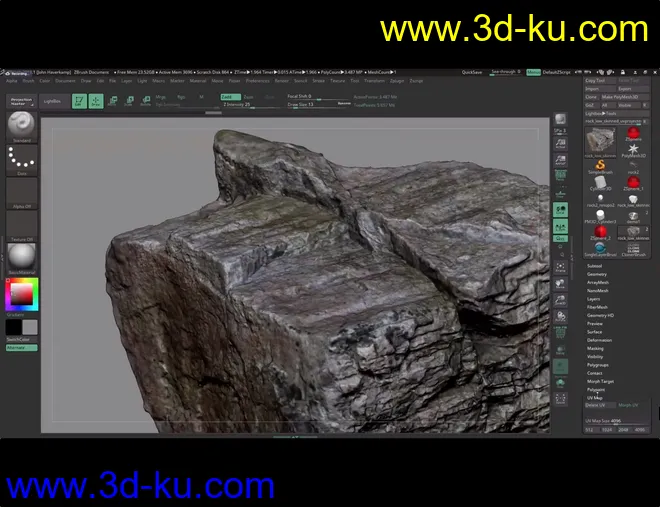Image resolution: width=660 pixels, height=507 pixels.
Task: Toggle the M material channel
Action: click(201, 97)
